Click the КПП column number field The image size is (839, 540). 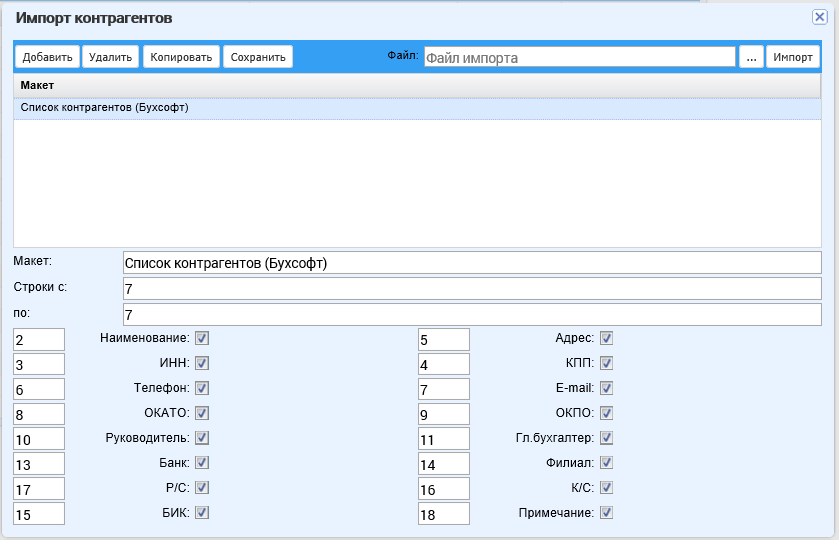444,364
